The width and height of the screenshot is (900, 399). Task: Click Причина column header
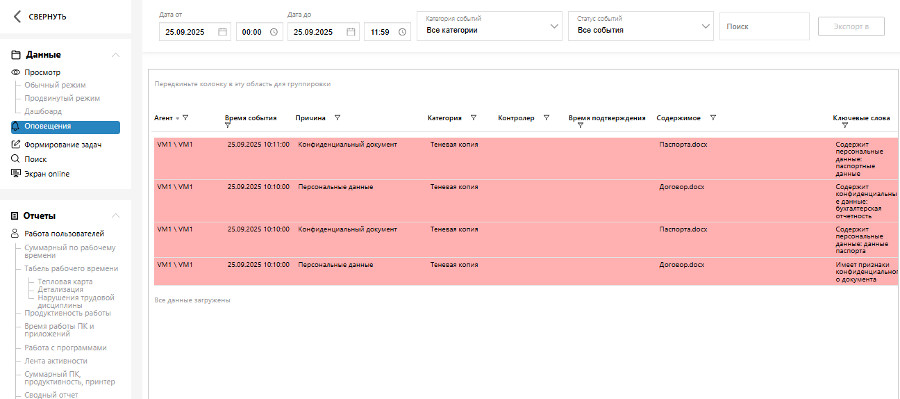[x=311, y=118]
